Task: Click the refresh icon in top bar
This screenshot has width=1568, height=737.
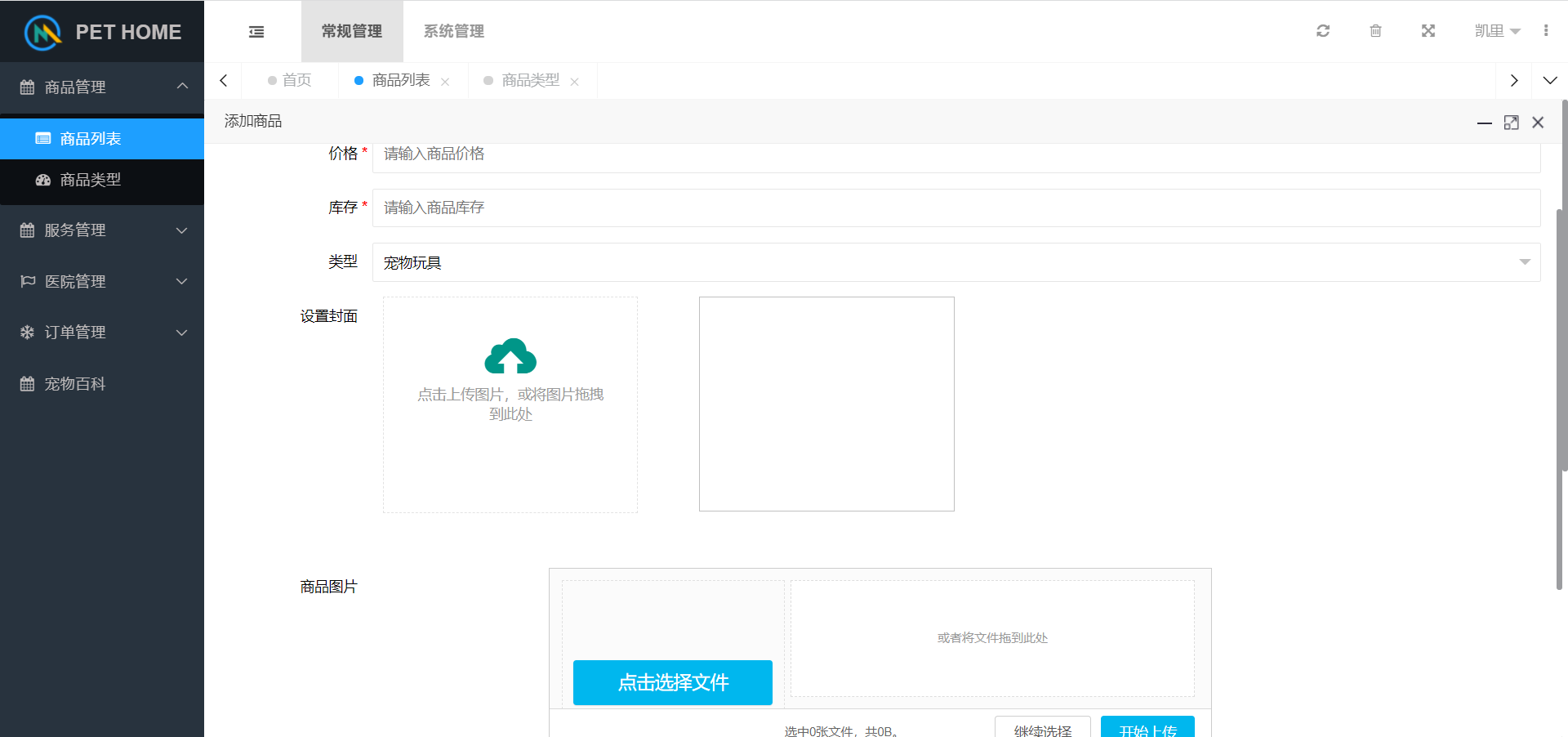Action: click(x=1323, y=31)
